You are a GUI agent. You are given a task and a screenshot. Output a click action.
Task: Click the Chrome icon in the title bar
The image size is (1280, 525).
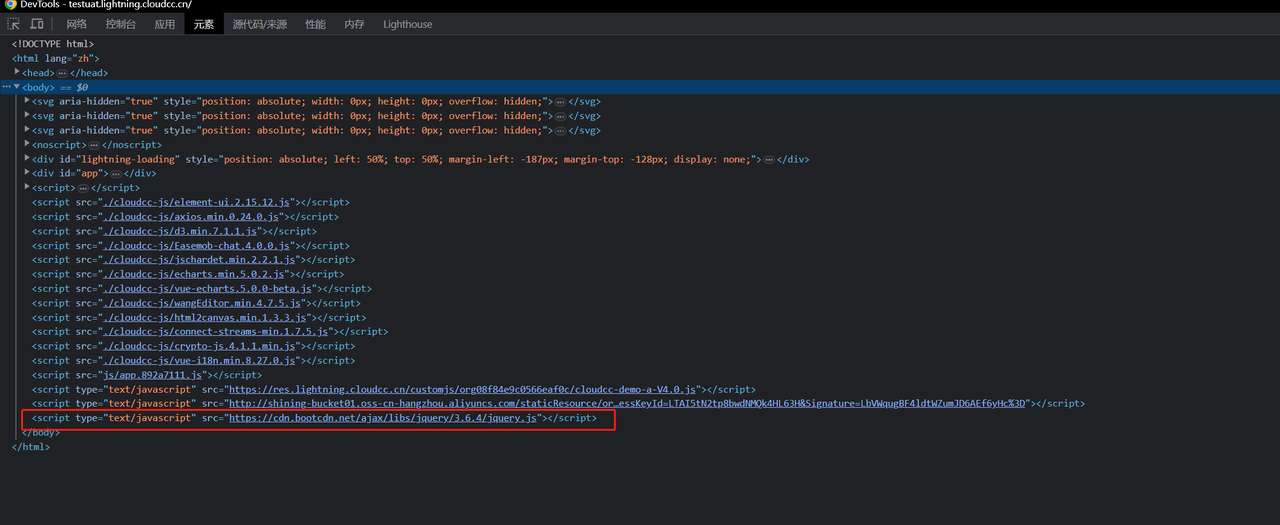point(9,5)
